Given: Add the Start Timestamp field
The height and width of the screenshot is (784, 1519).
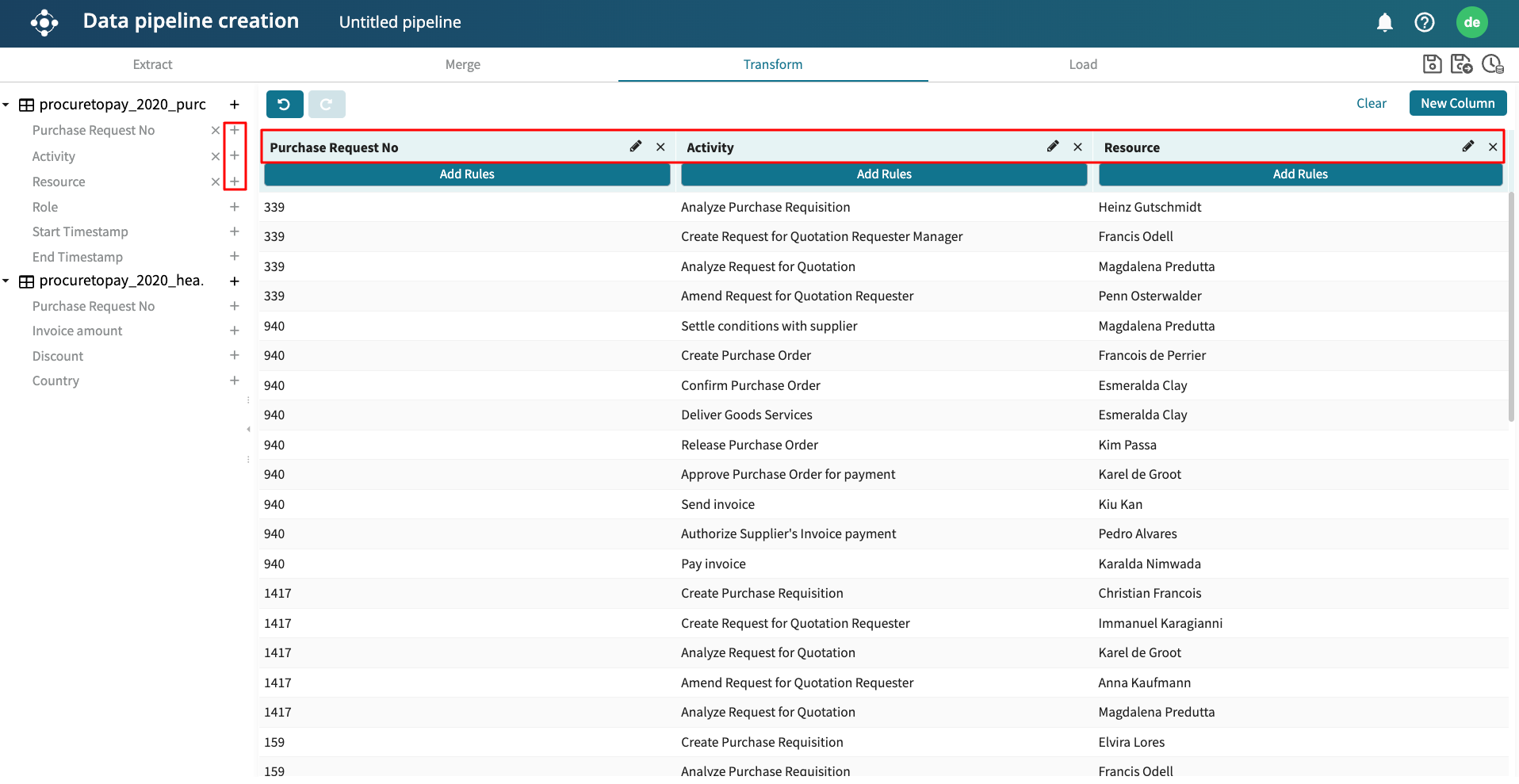Looking at the screenshot, I should [x=235, y=231].
